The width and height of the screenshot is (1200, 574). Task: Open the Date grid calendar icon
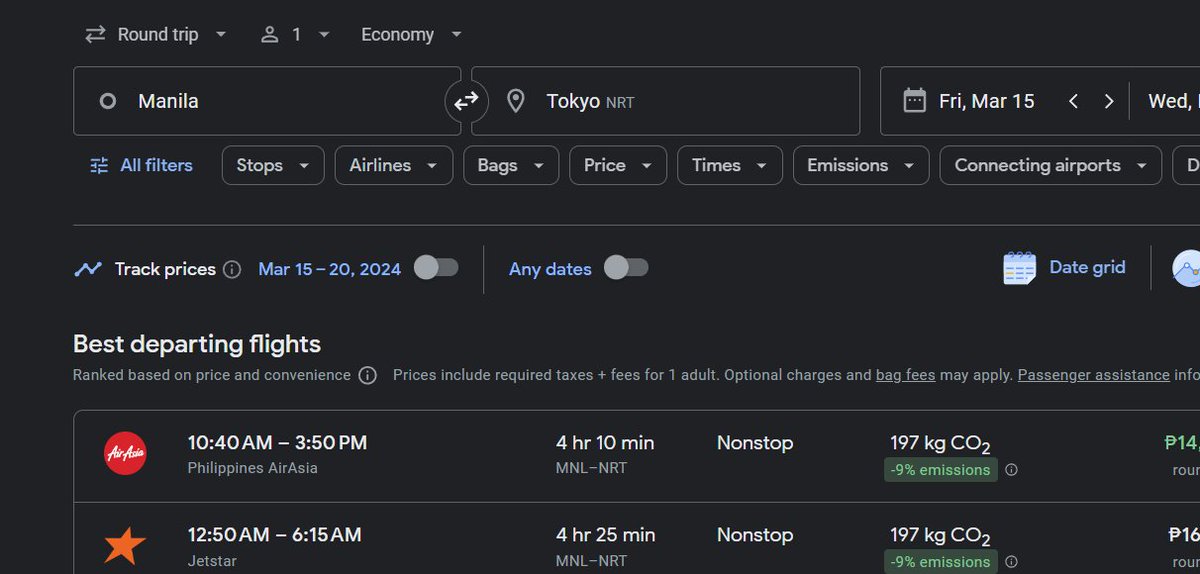[1019, 268]
